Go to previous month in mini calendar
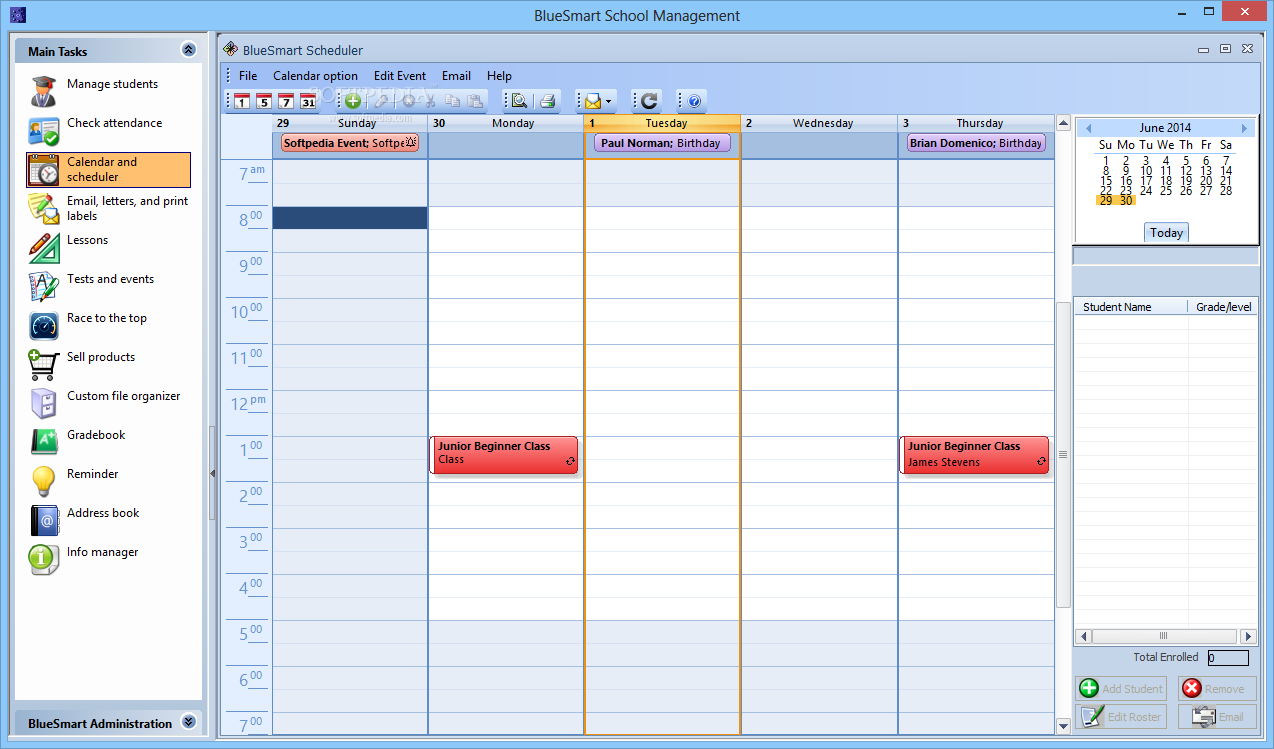Viewport: 1274px width, 749px height. [1089, 128]
